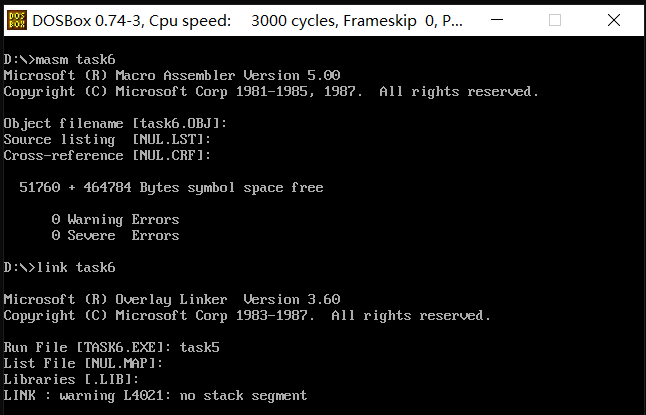646x415 pixels.
Task: Click the Macro Assembler Version 5.00 line
Action: coord(172,75)
